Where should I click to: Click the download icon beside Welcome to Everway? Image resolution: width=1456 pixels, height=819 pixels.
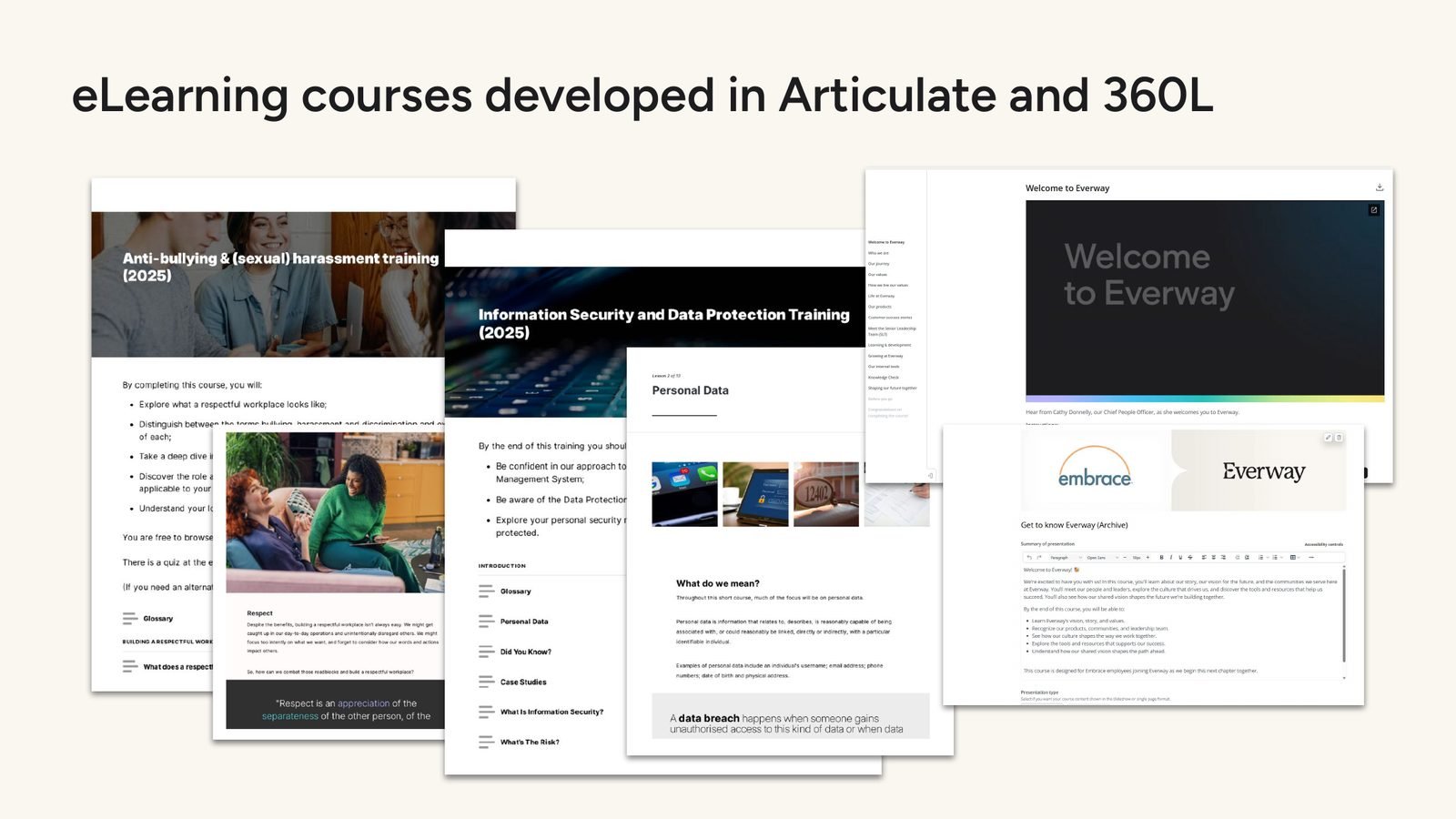1380,187
